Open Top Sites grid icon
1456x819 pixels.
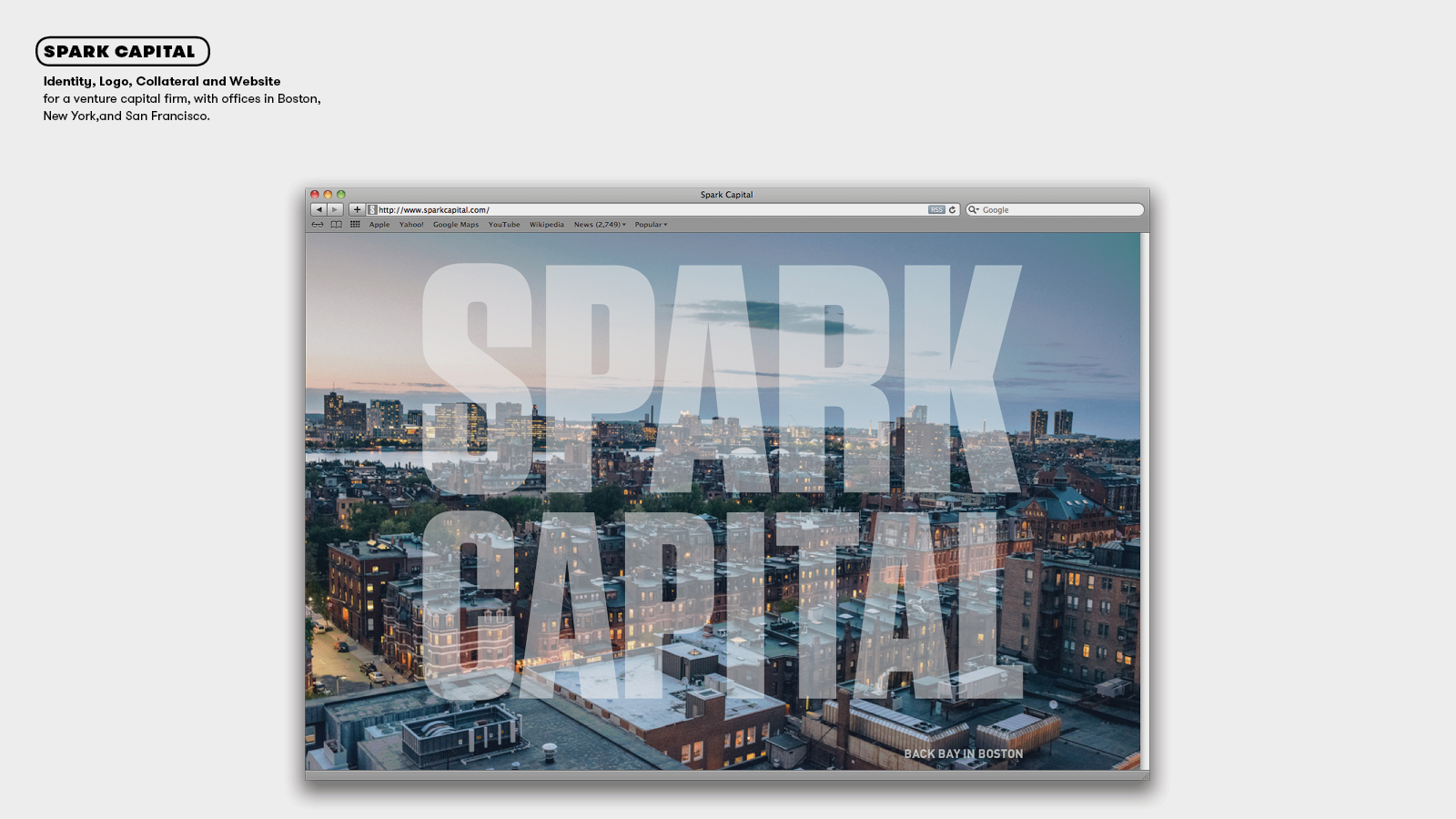[x=355, y=225]
